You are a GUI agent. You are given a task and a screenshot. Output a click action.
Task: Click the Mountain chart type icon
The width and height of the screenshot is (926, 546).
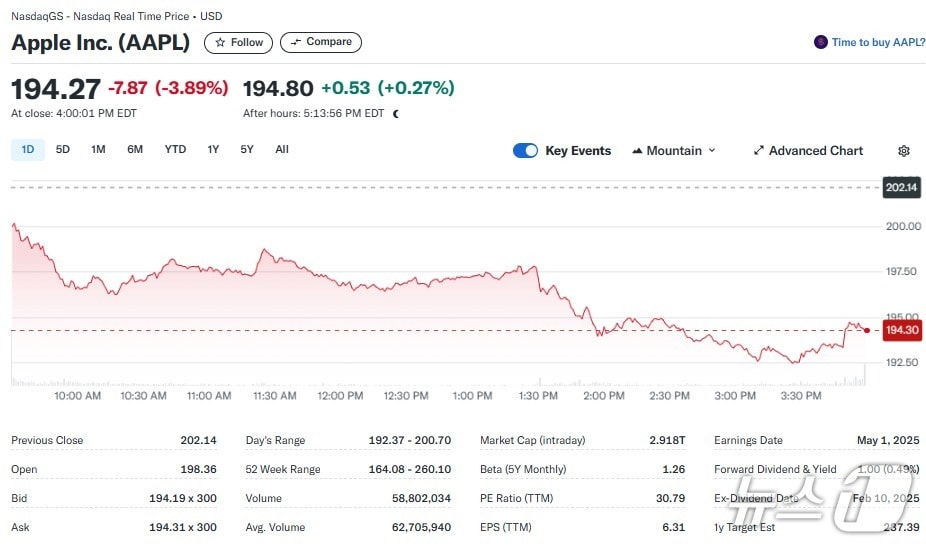(637, 151)
